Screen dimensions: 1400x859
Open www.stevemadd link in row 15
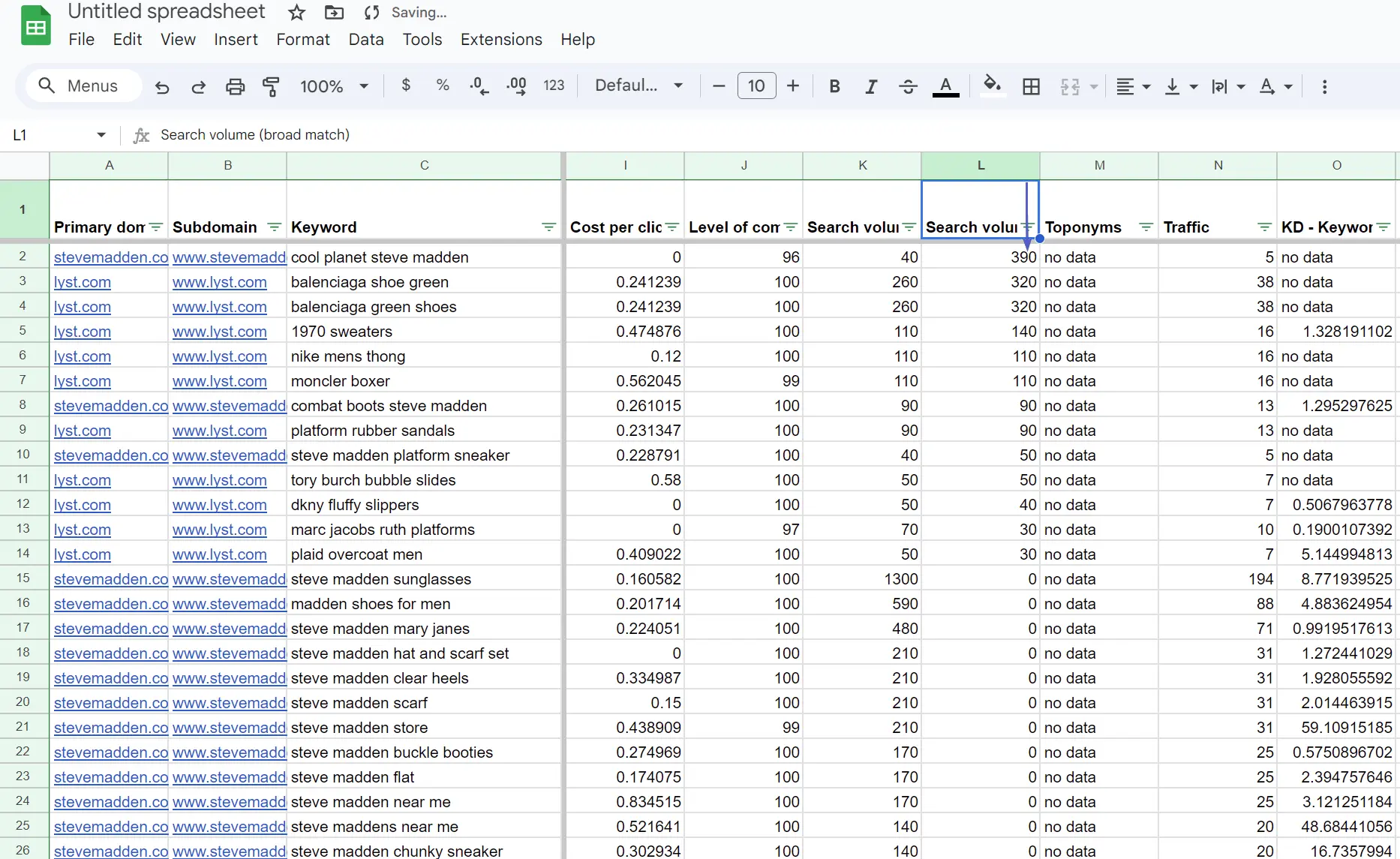(x=230, y=579)
